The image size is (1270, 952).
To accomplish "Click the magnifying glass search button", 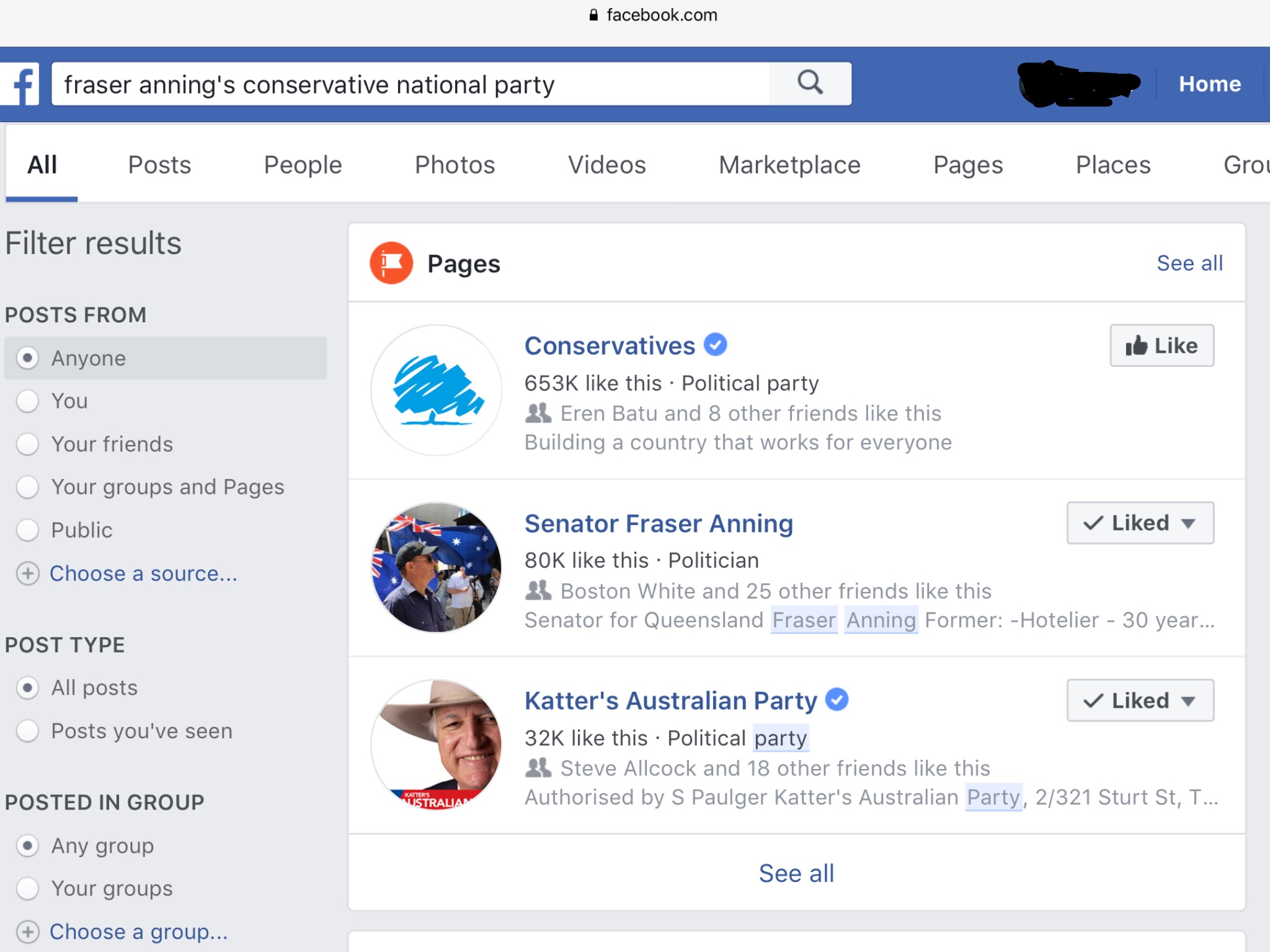I will click(x=810, y=84).
